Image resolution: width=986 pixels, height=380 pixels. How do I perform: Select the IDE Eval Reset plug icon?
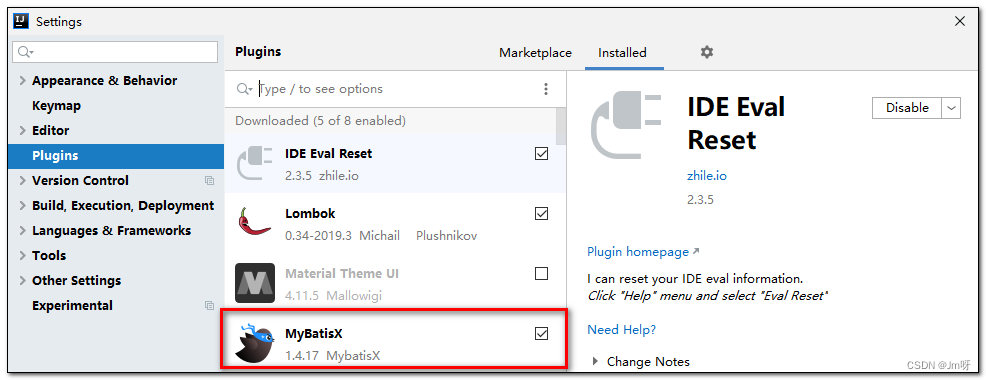click(x=255, y=163)
